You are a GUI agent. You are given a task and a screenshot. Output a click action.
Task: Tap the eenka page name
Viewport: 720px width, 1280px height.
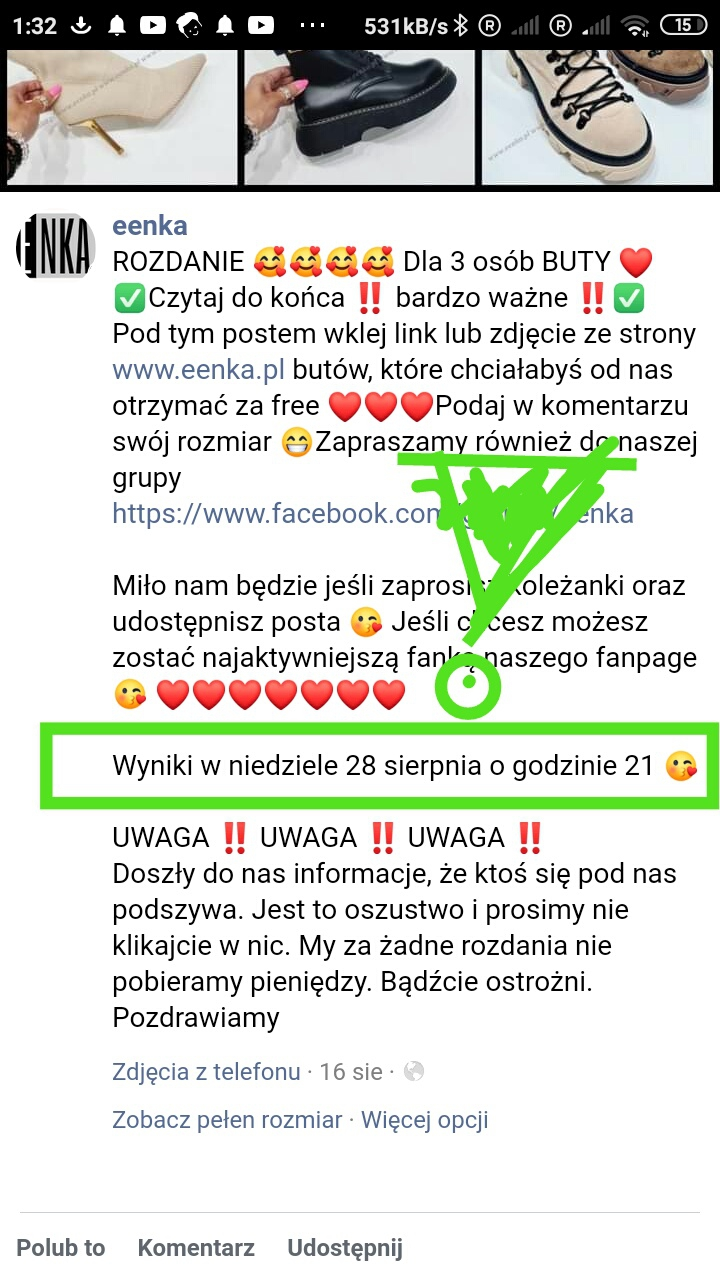(x=150, y=226)
